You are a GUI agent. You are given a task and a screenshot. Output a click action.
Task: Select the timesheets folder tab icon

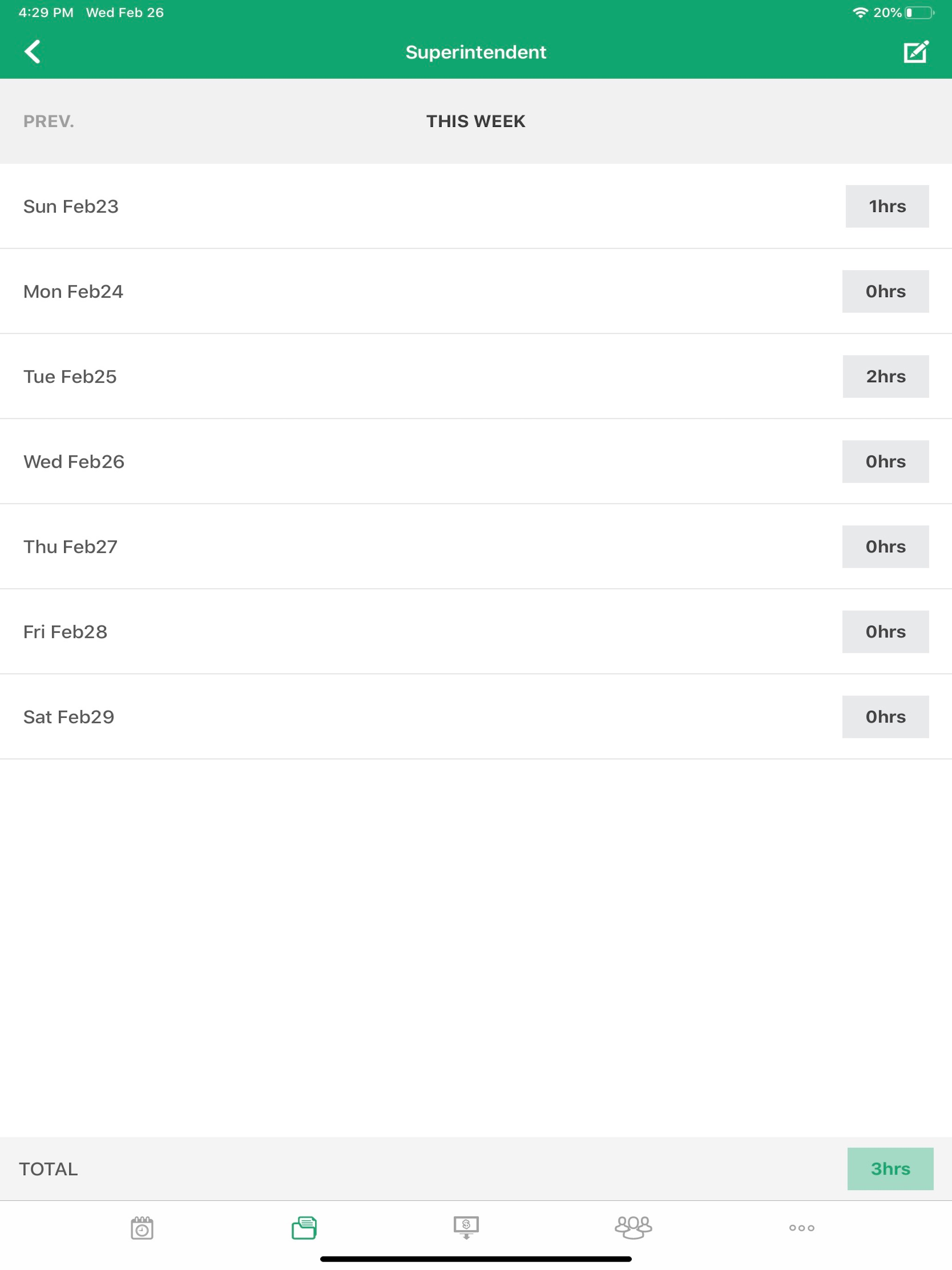(x=304, y=1228)
